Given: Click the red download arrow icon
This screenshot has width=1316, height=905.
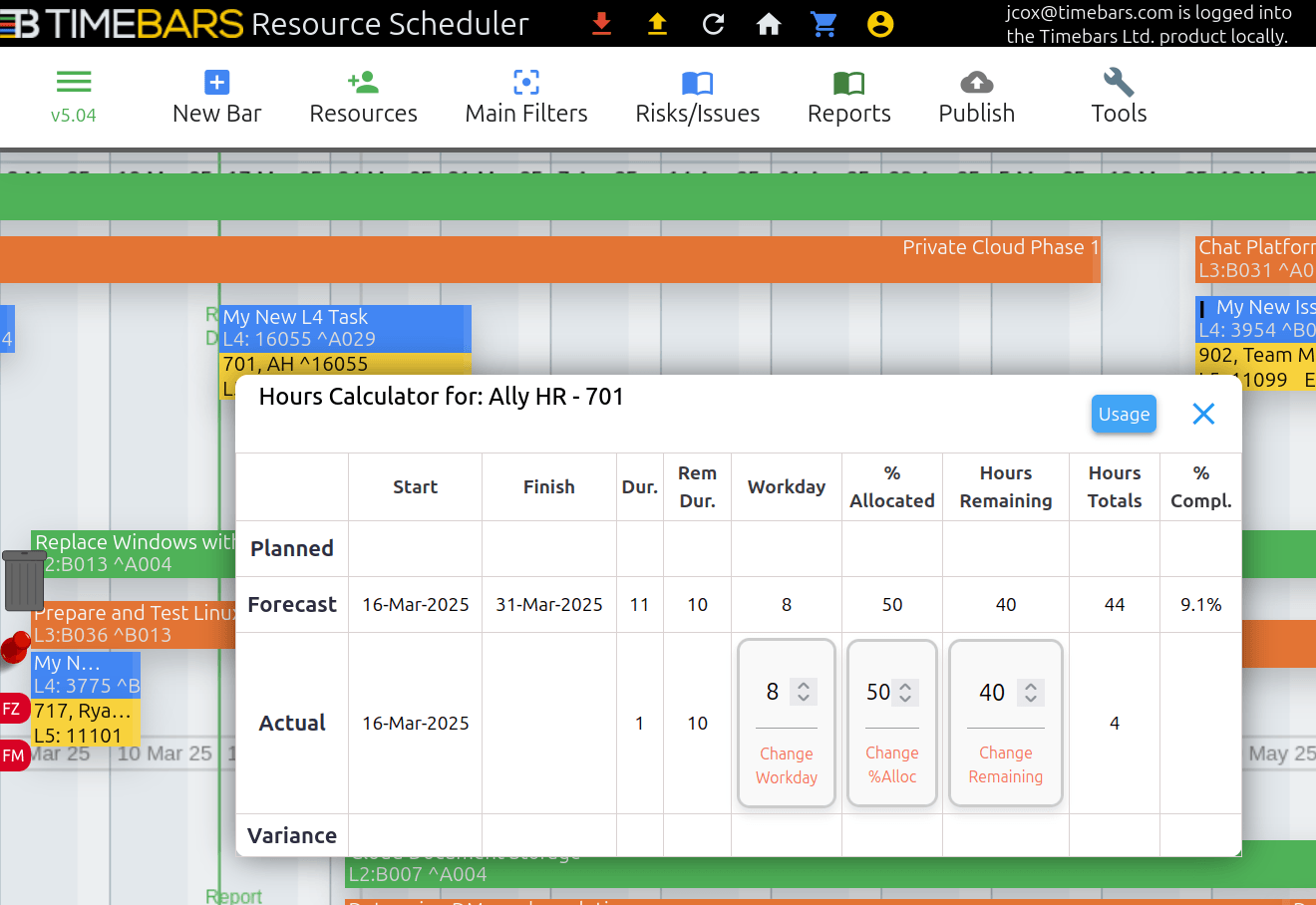Looking at the screenshot, I should point(601,24).
